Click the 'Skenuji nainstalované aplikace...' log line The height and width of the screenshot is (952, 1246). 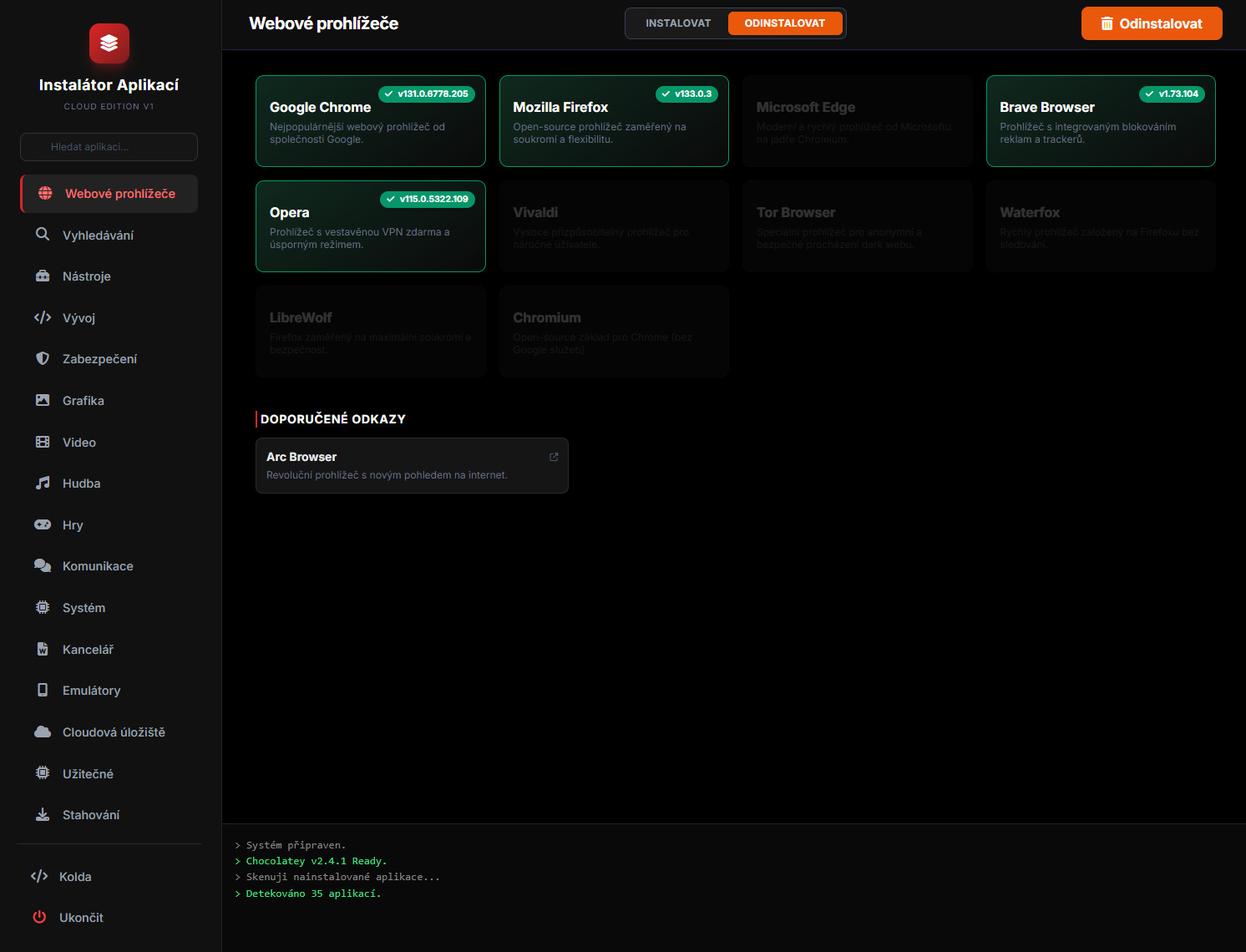pos(337,877)
